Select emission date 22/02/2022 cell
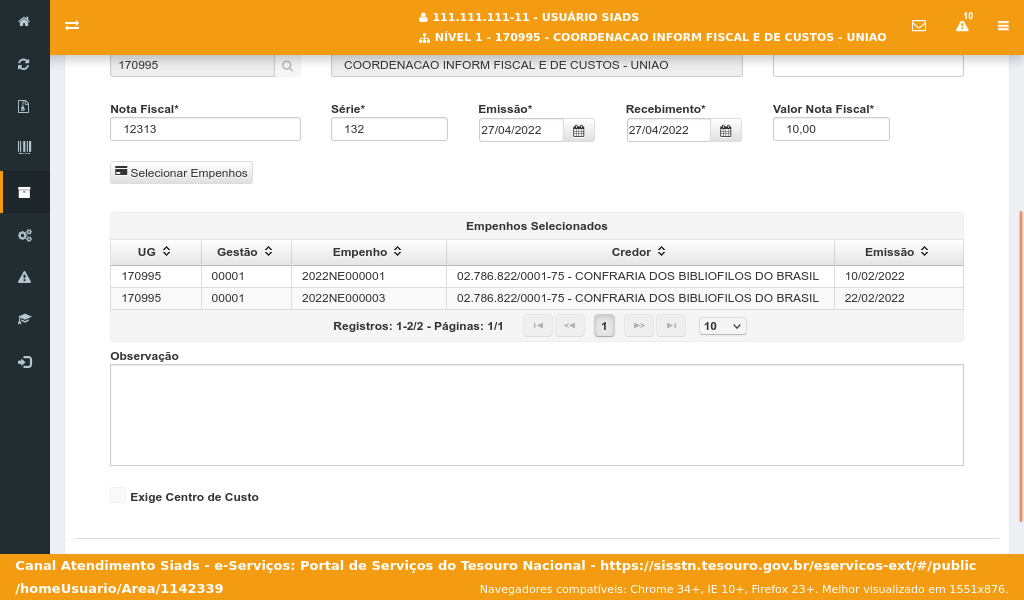This screenshot has height=600, width=1024. (x=899, y=298)
